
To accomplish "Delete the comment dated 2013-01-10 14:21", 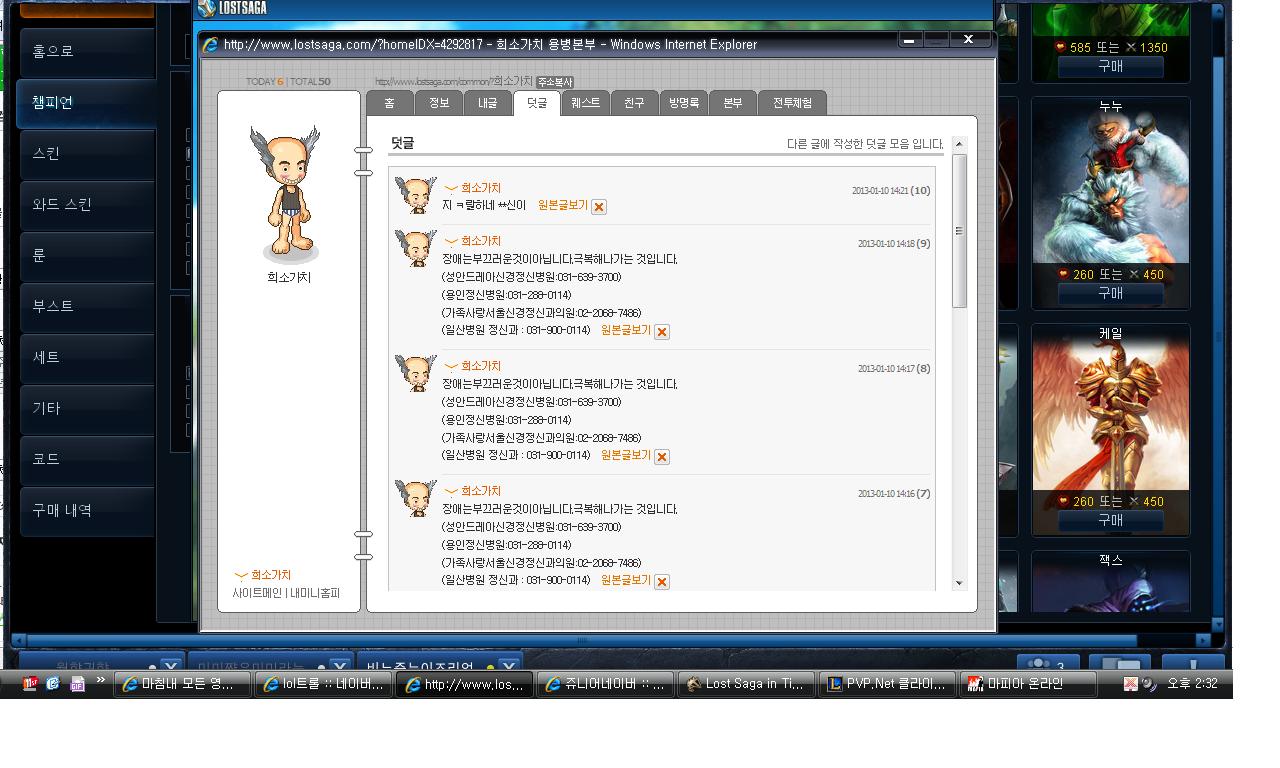I will click(x=599, y=207).
